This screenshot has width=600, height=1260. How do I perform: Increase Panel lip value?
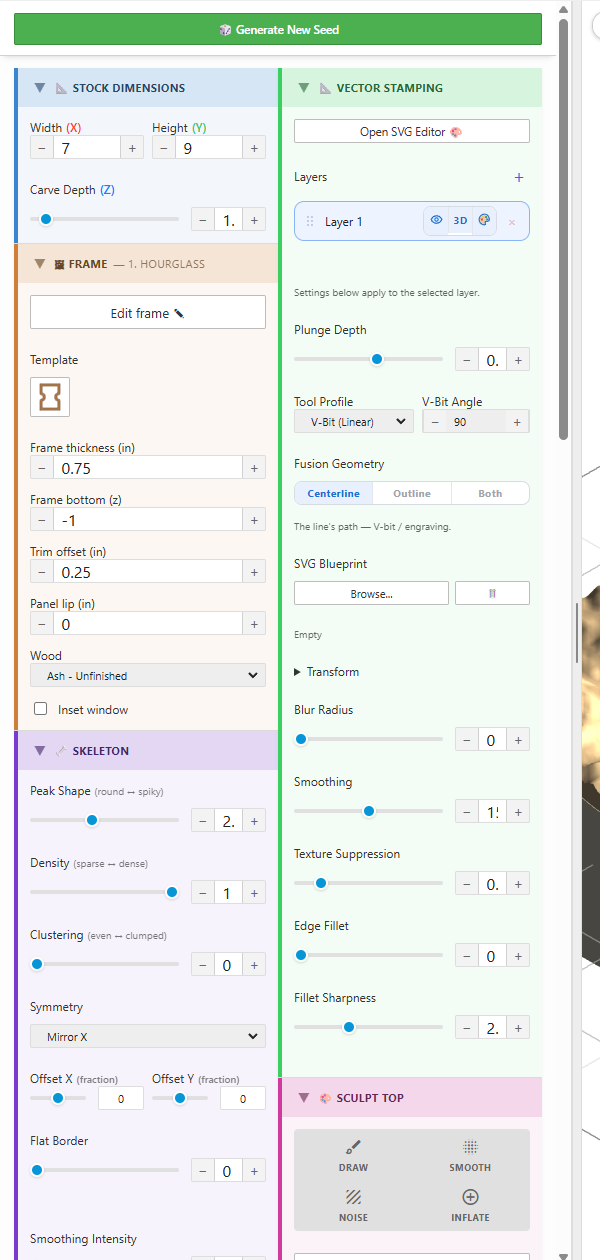[x=254, y=623]
